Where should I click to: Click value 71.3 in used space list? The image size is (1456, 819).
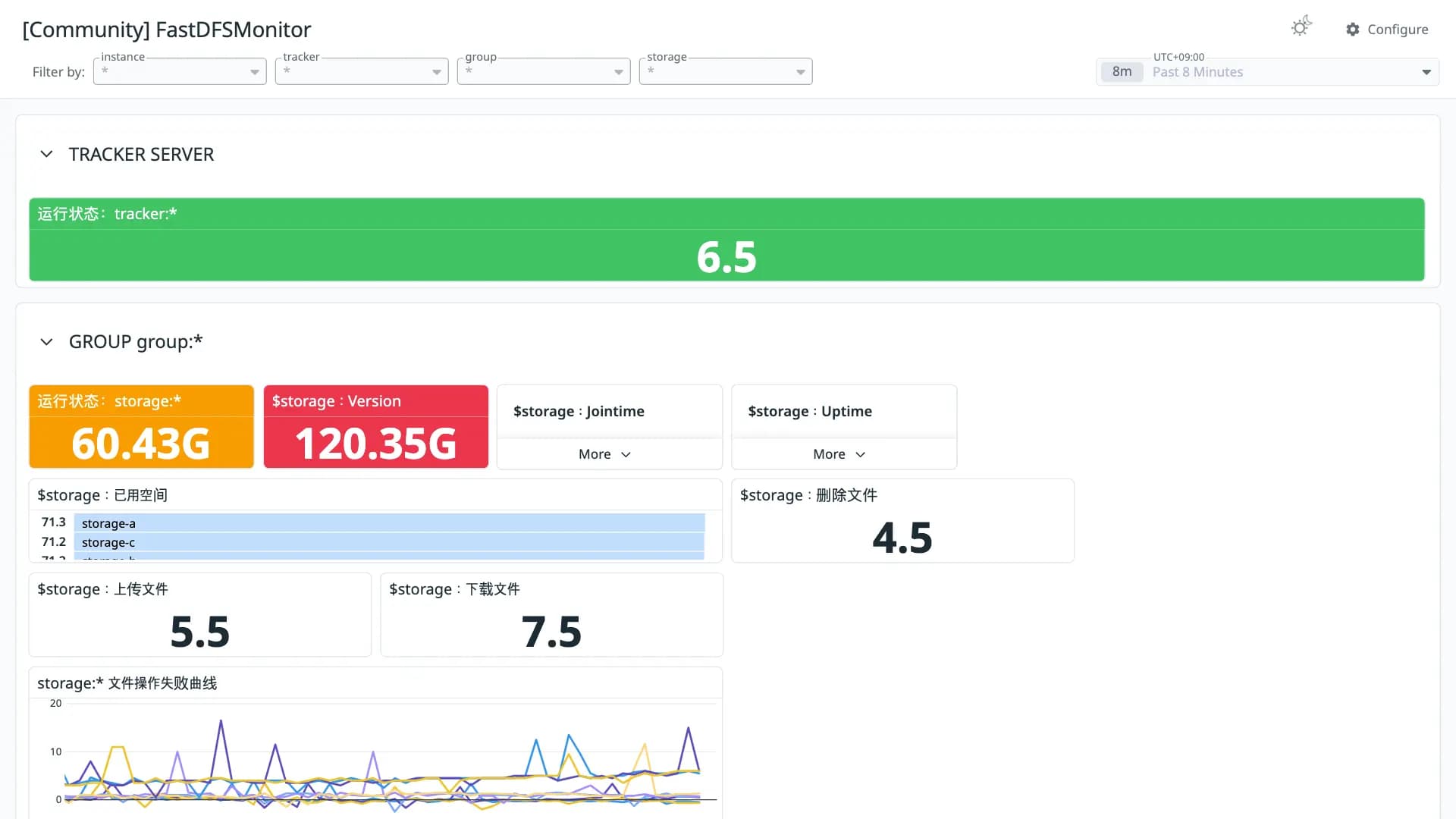pyautogui.click(x=53, y=522)
